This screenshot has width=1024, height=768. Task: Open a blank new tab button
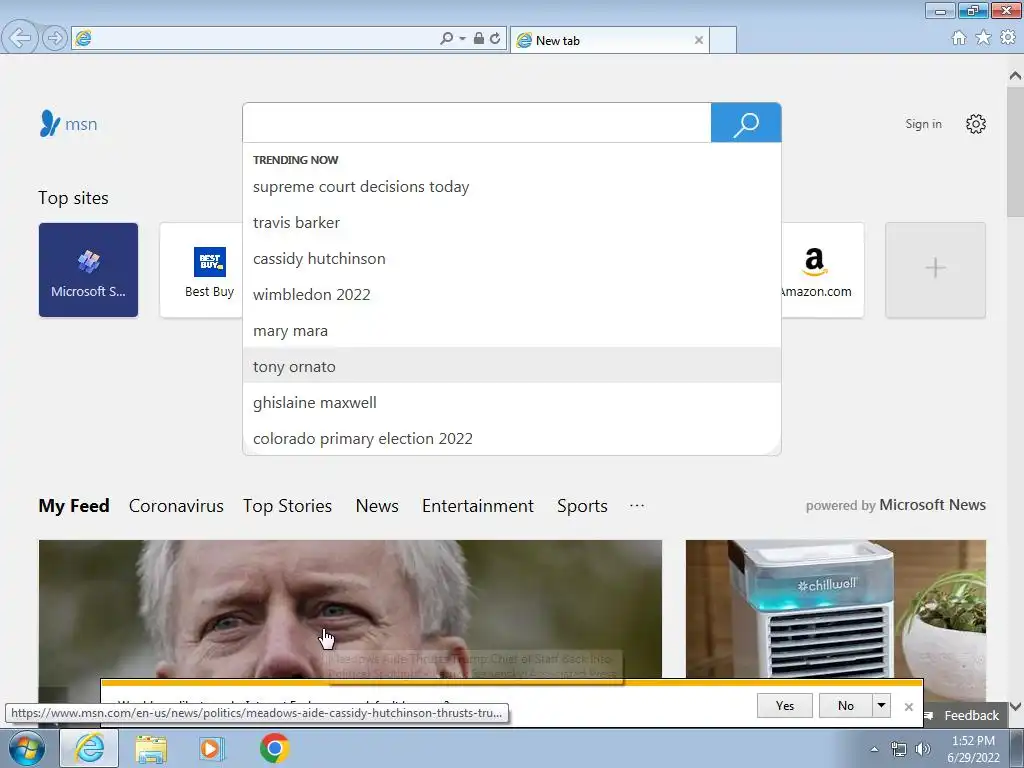point(723,40)
